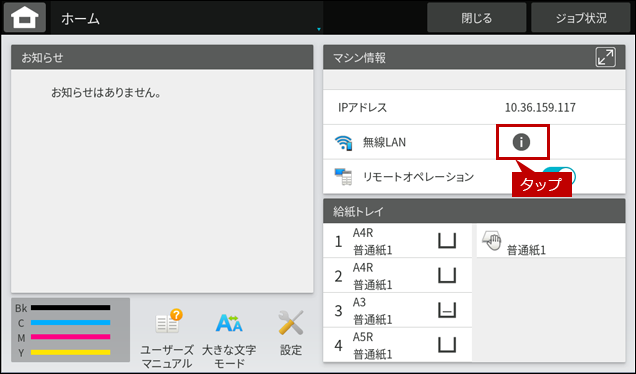Tap the 無線LAN label
This screenshot has width=636, height=374.
[384, 142]
